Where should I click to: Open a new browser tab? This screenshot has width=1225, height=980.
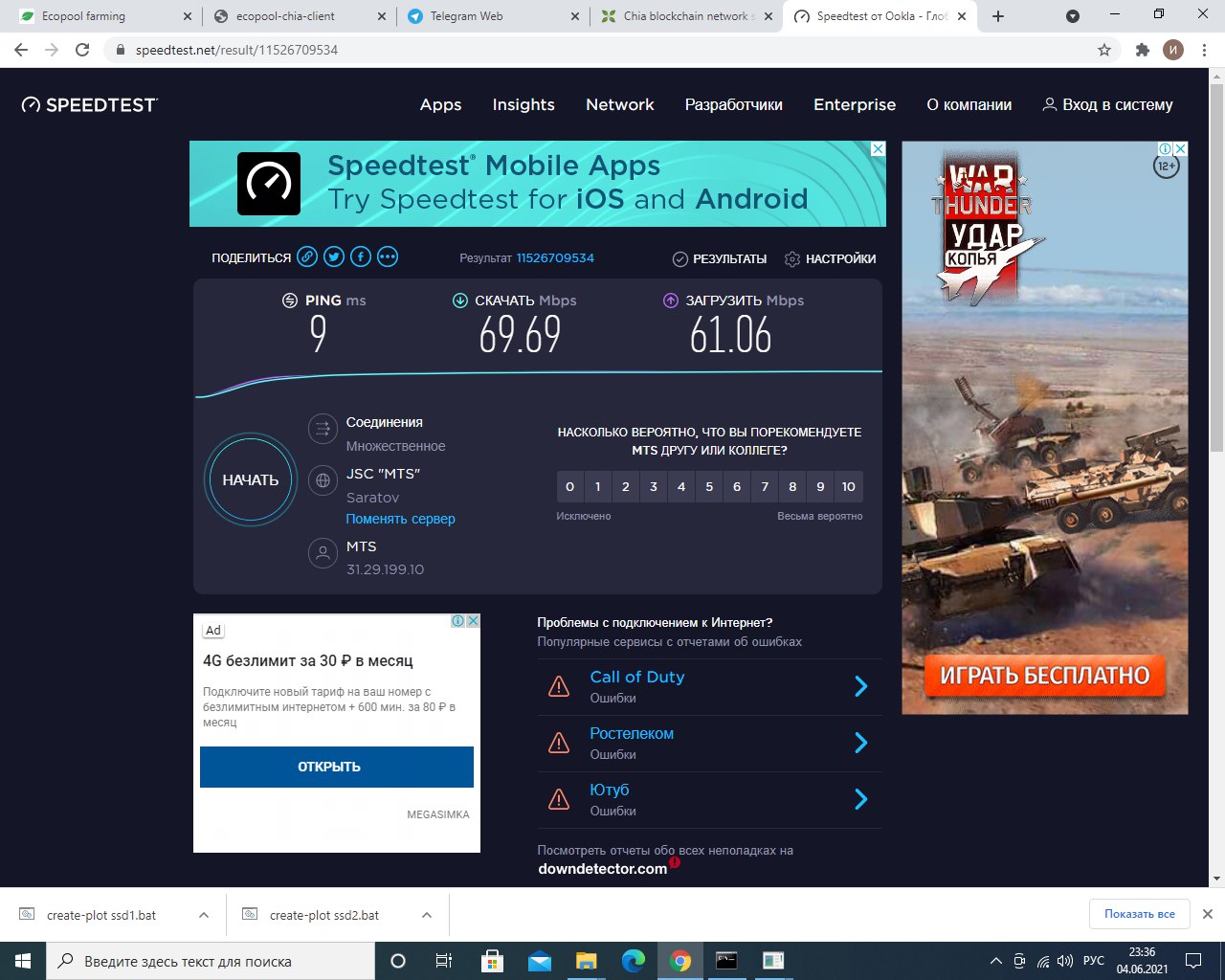[x=998, y=16]
